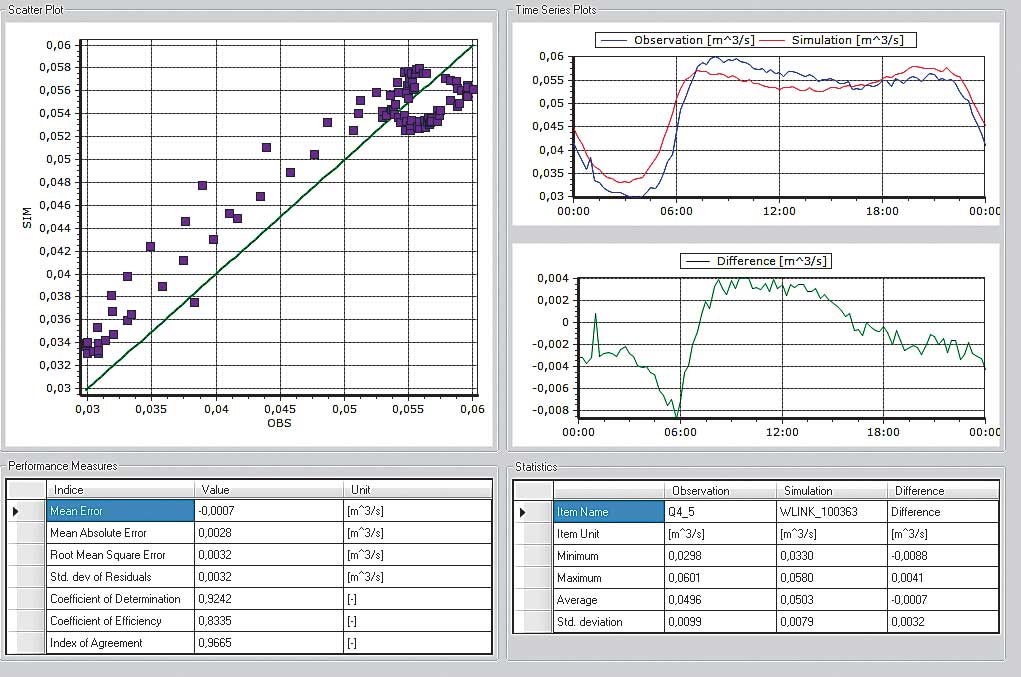
Task: Click the Maximum observation value 0,0601
Action: 720,578
